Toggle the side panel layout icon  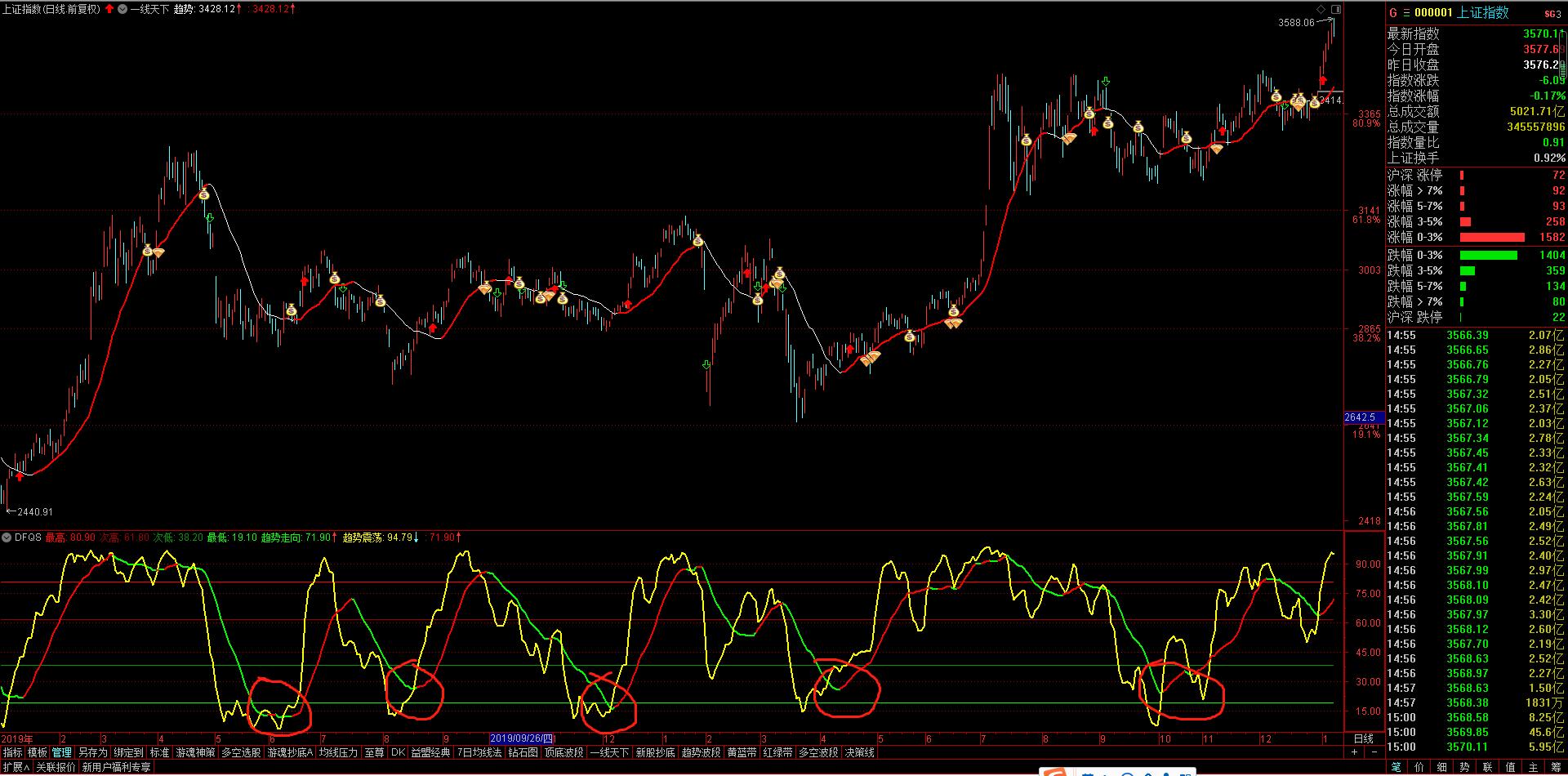click(x=1336, y=9)
